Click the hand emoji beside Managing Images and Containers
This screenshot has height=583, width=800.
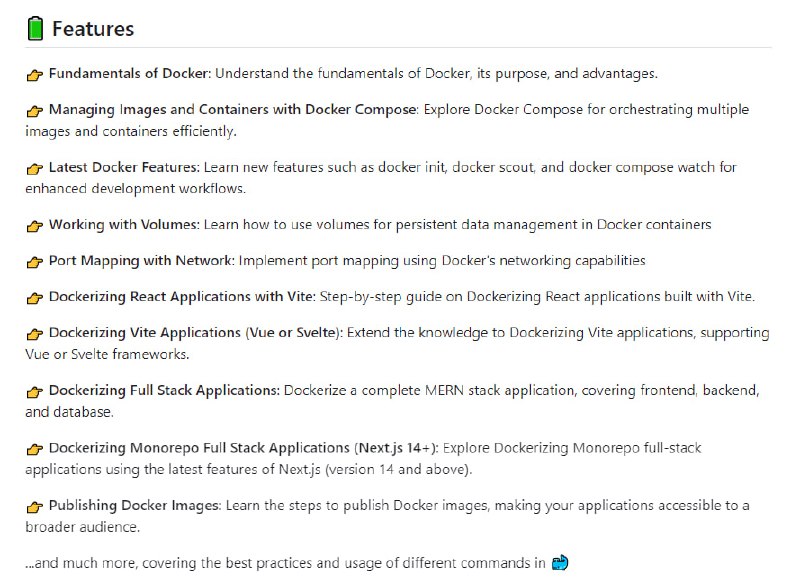pyautogui.click(x=35, y=110)
